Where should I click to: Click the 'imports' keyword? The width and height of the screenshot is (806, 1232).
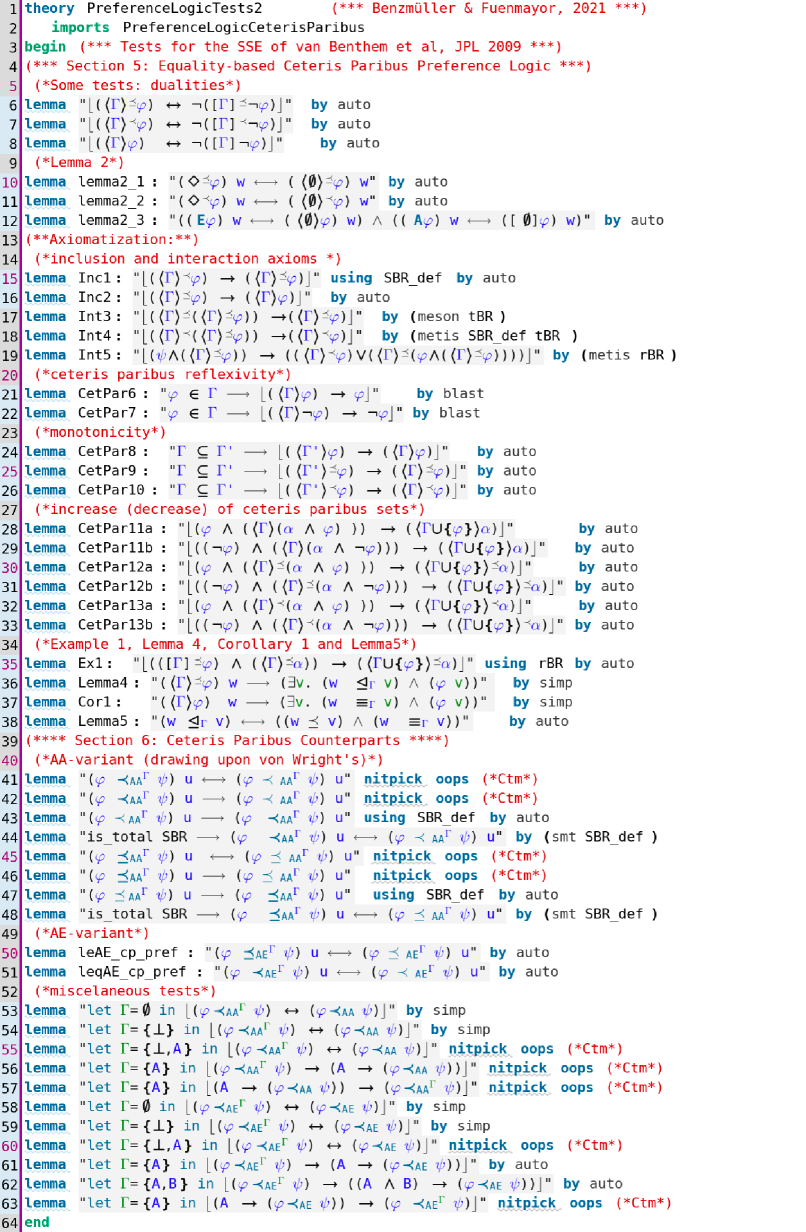click(81, 27)
